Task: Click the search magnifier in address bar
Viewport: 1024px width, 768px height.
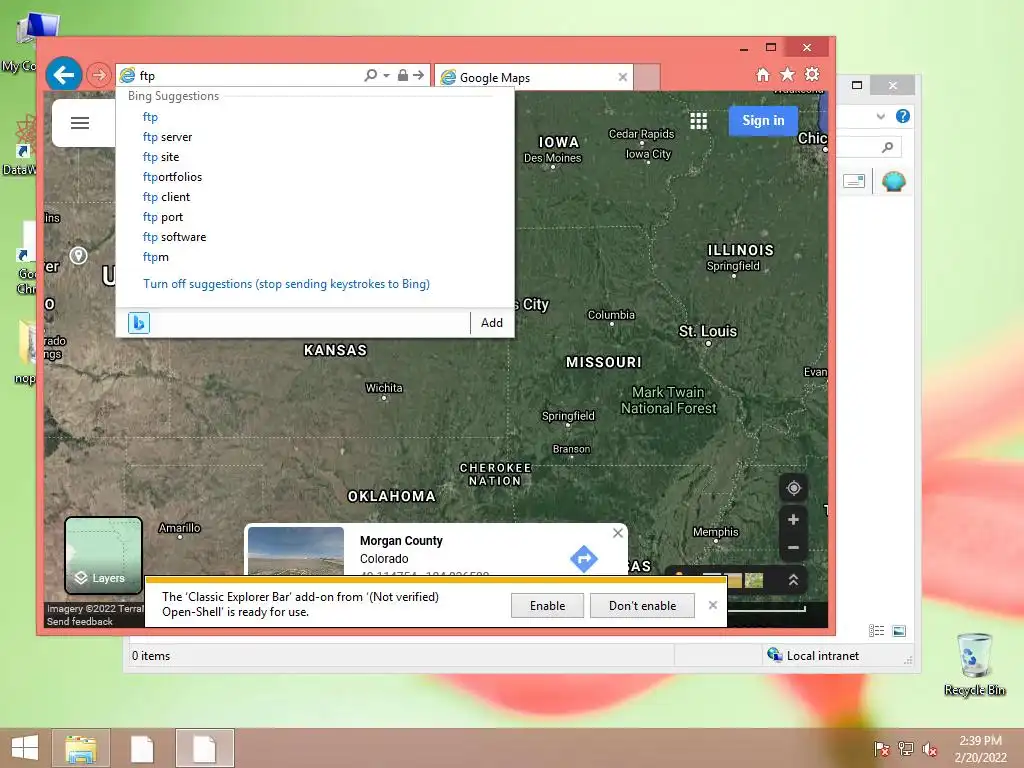Action: [x=370, y=75]
